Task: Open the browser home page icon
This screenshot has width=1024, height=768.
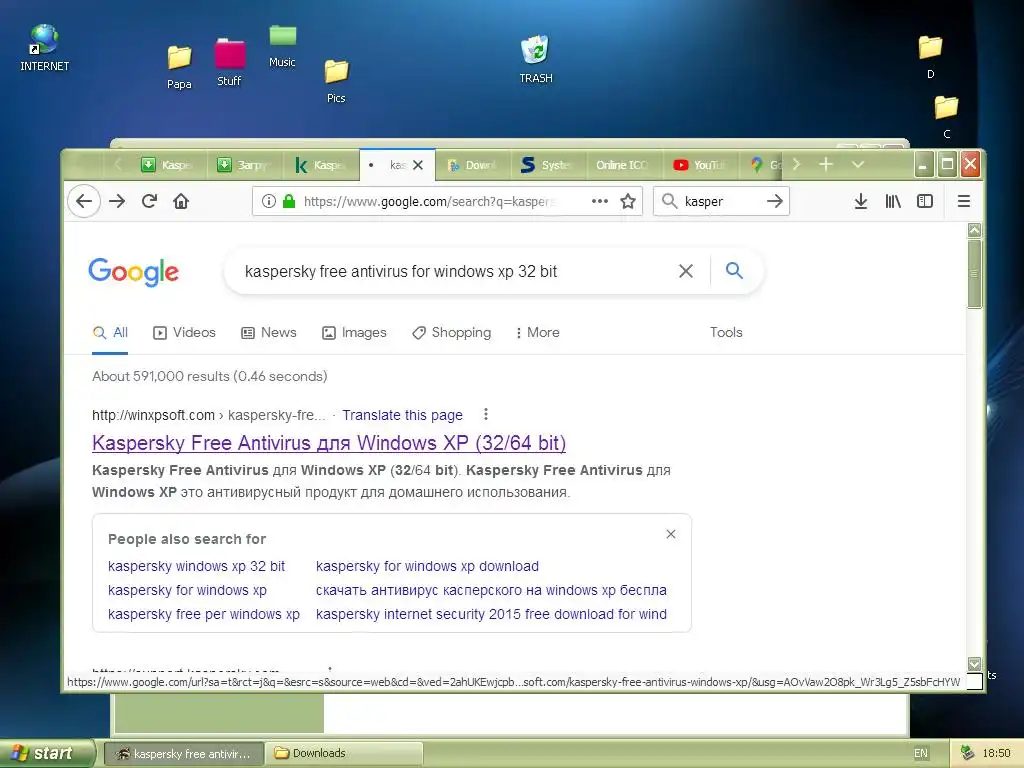Action: (x=181, y=201)
